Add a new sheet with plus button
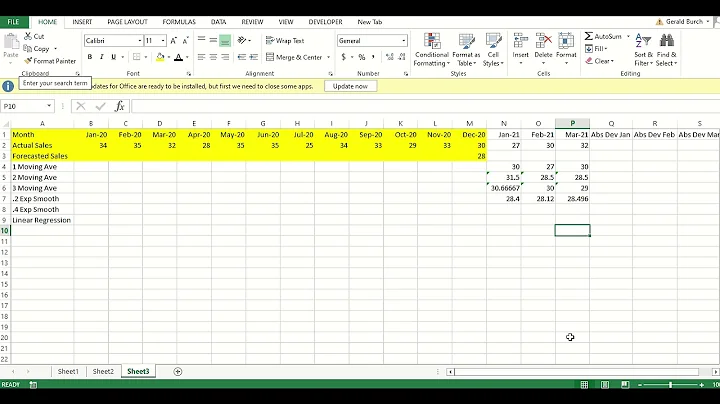Viewport: 720px width, 404px height. (x=178, y=371)
